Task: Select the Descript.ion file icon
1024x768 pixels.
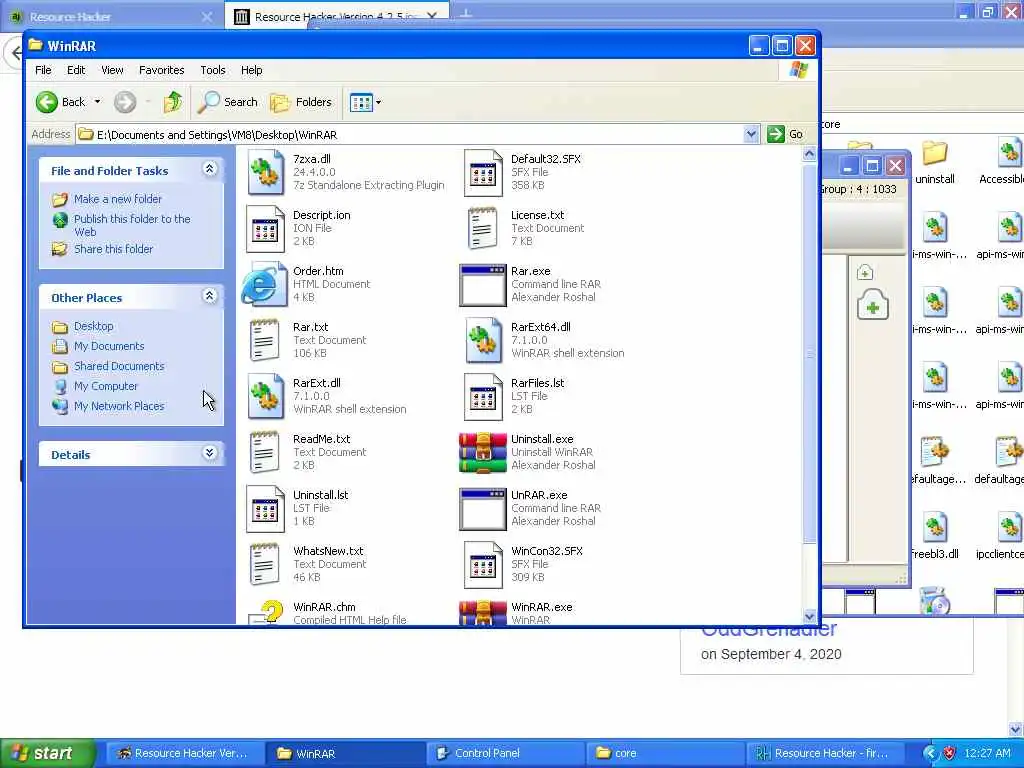Action: coord(265,229)
